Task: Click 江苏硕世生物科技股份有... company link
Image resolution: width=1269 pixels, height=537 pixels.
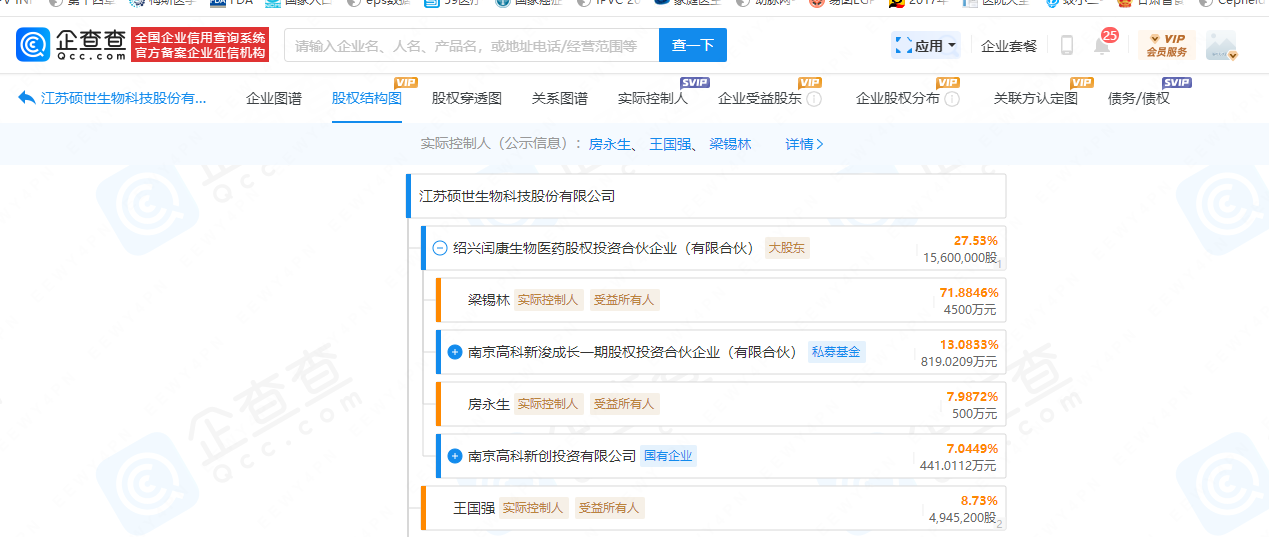Action: [x=124, y=98]
